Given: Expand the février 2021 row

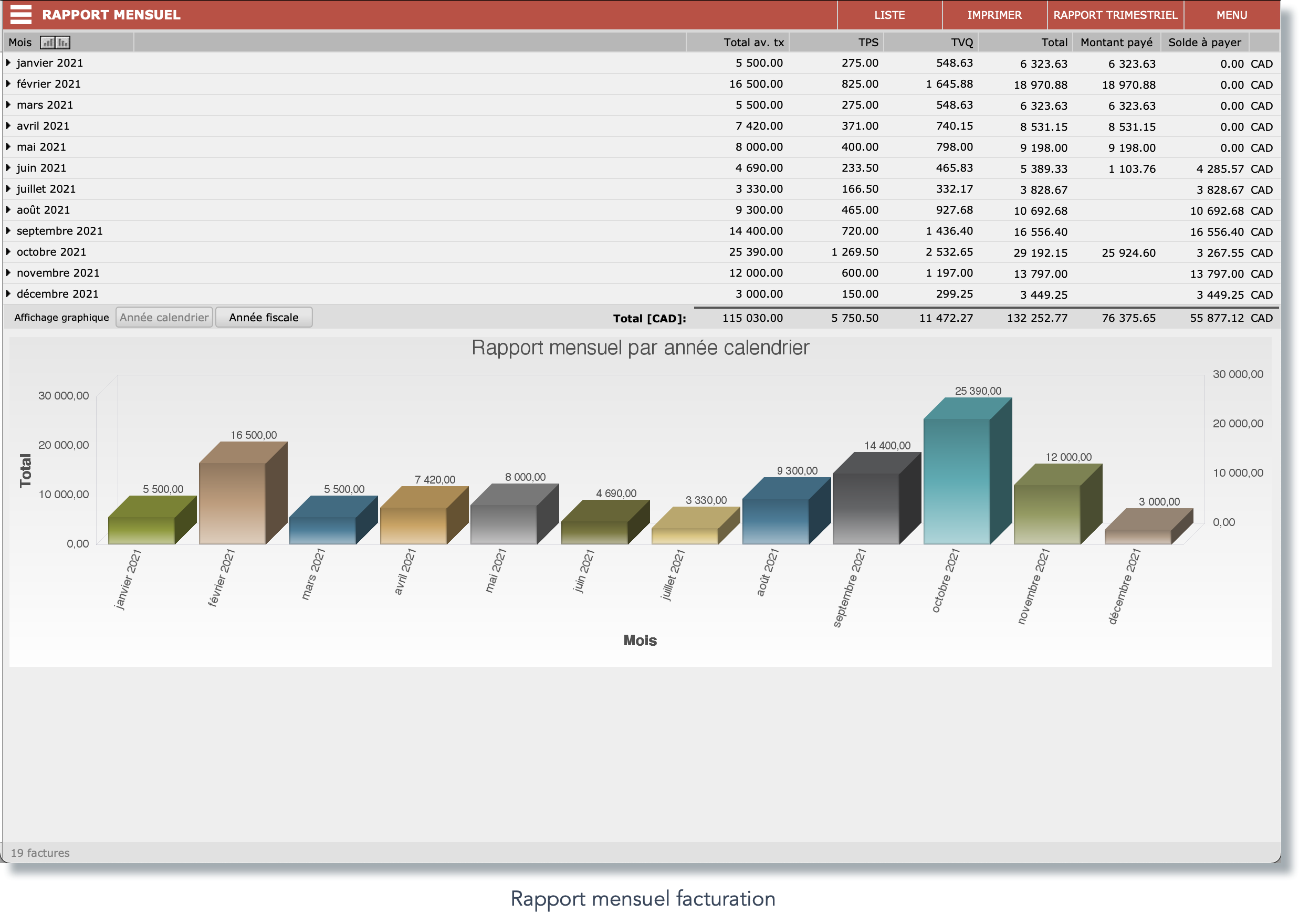Looking at the screenshot, I should click(x=8, y=83).
